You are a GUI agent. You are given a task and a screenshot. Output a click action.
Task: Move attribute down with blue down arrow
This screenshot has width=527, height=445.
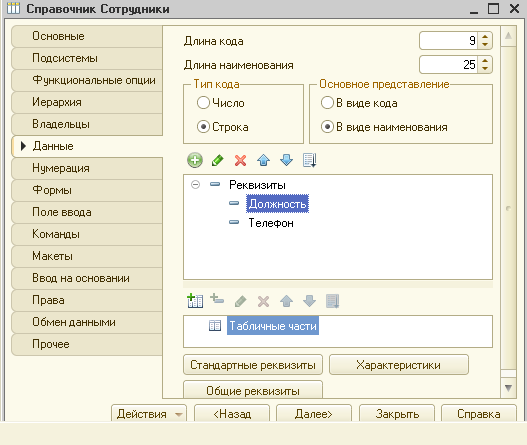click(286, 160)
